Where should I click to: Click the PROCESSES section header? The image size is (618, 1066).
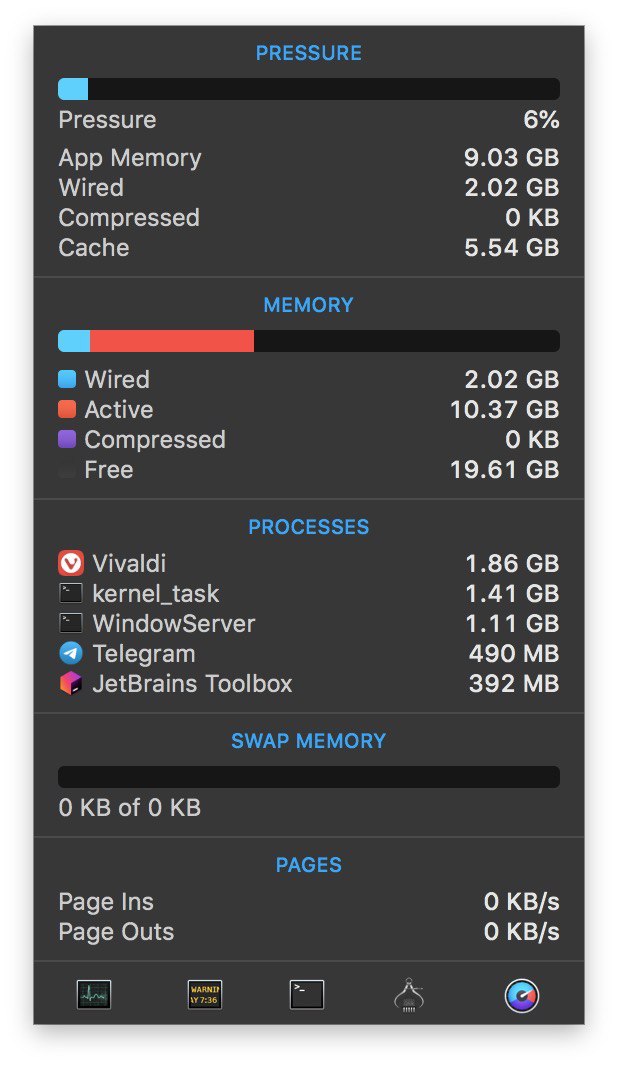(x=309, y=527)
